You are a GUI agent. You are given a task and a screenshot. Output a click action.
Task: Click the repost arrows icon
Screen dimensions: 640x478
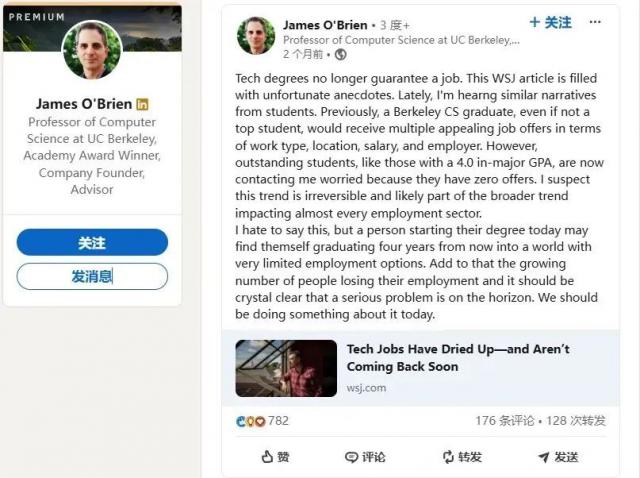[448, 457]
